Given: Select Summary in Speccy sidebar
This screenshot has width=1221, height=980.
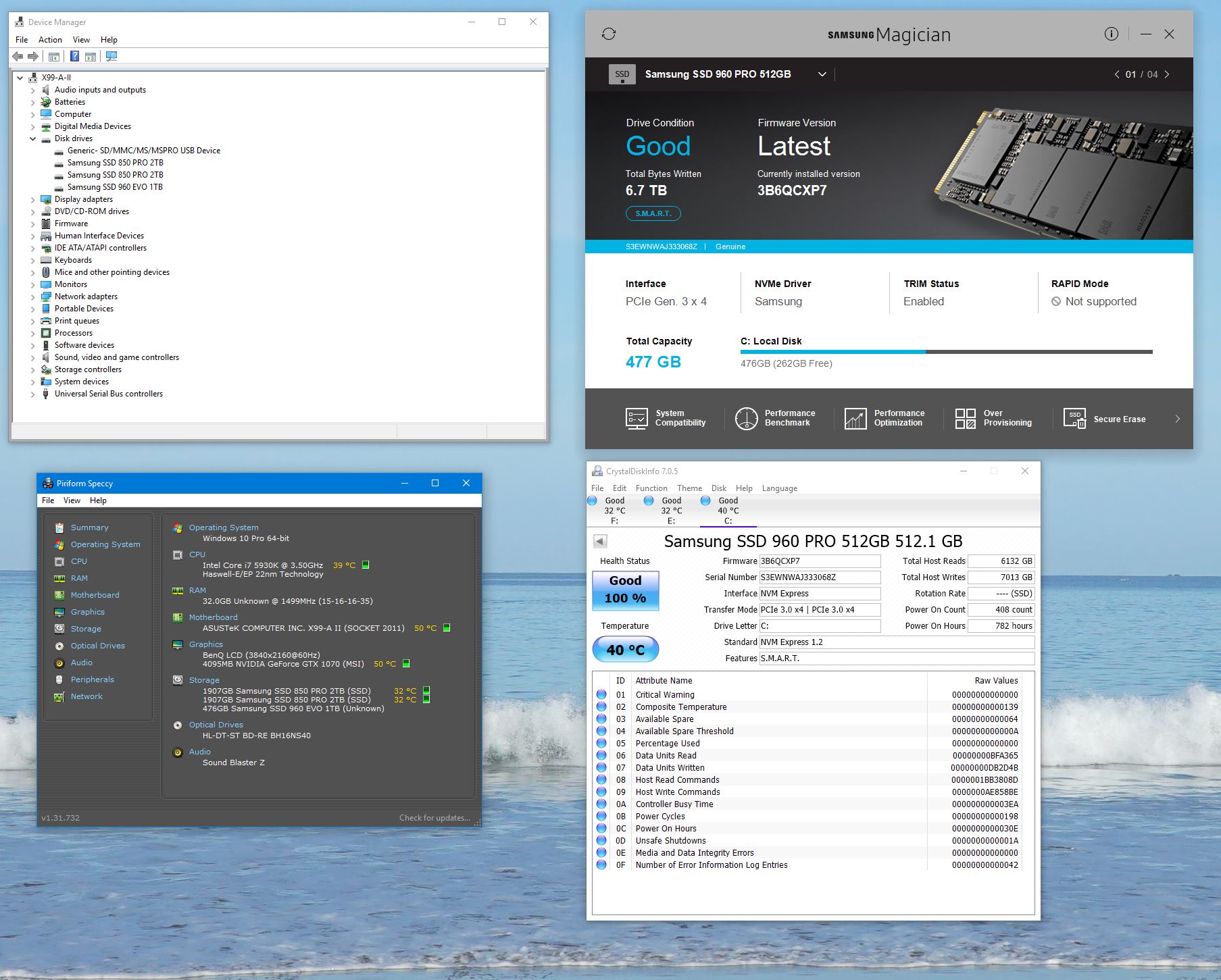Looking at the screenshot, I should click(x=89, y=527).
